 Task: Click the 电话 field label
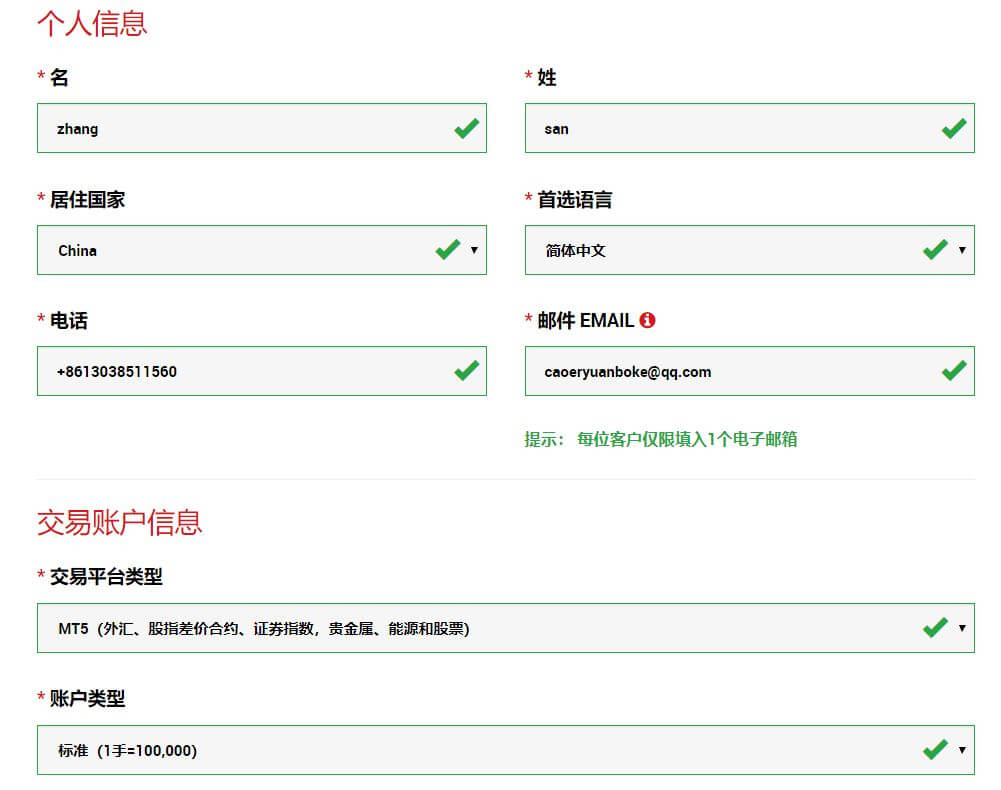click(69, 321)
